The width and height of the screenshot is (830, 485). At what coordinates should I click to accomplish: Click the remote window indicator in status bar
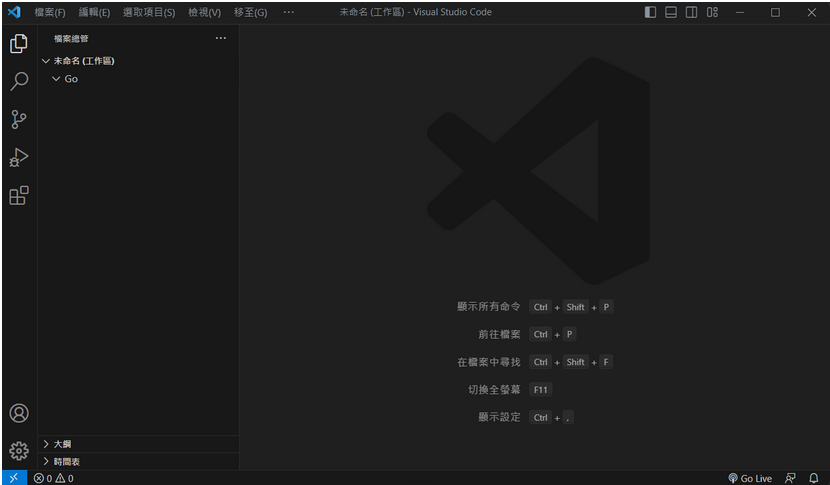tap(14, 478)
